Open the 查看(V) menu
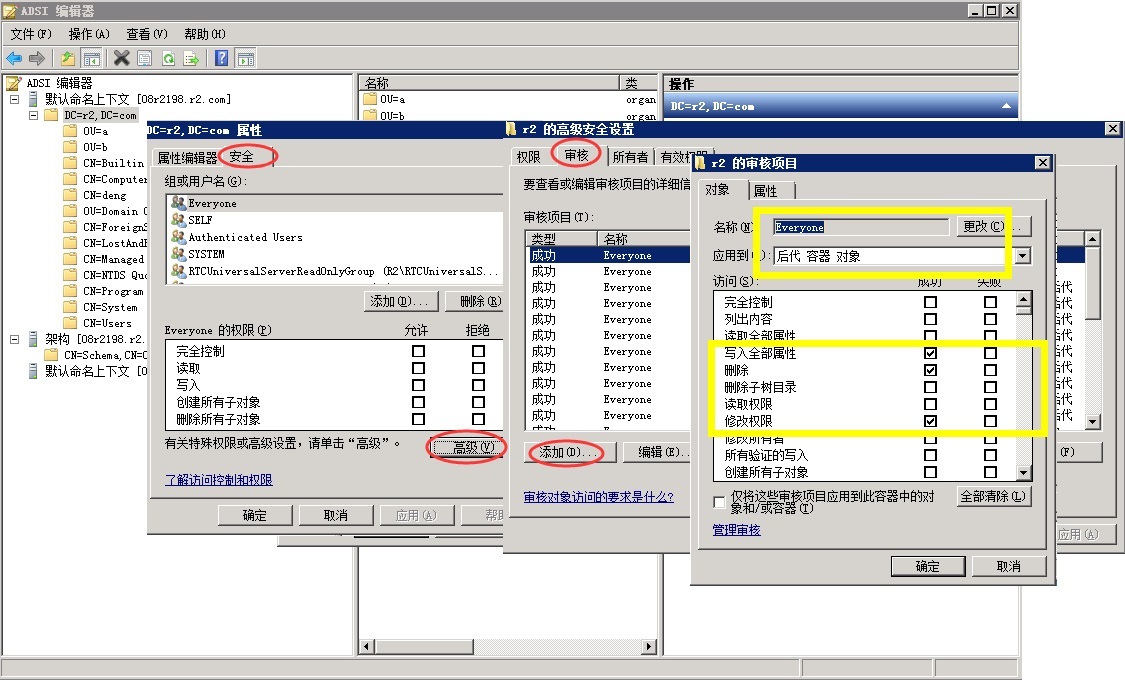This screenshot has height=680, width=1125. [146, 33]
